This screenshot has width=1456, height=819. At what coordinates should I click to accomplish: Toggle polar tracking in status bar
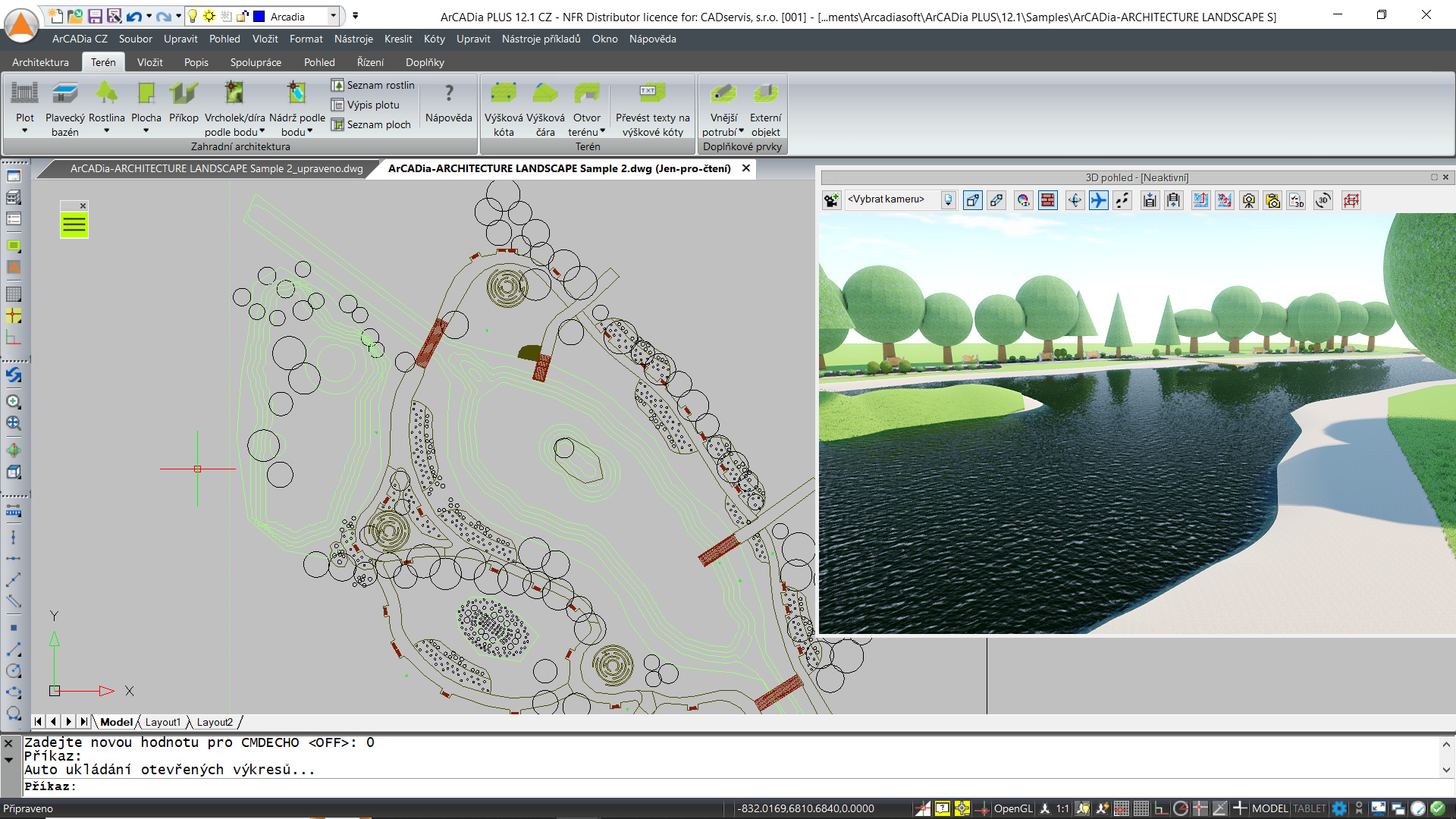click(x=1181, y=808)
